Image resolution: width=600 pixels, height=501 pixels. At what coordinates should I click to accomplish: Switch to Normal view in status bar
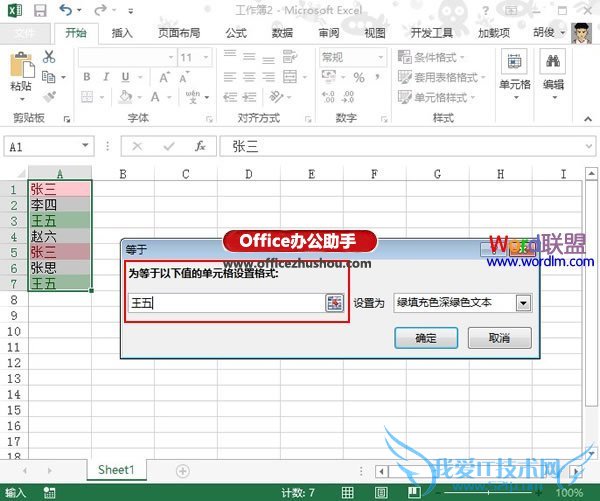point(347,492)
